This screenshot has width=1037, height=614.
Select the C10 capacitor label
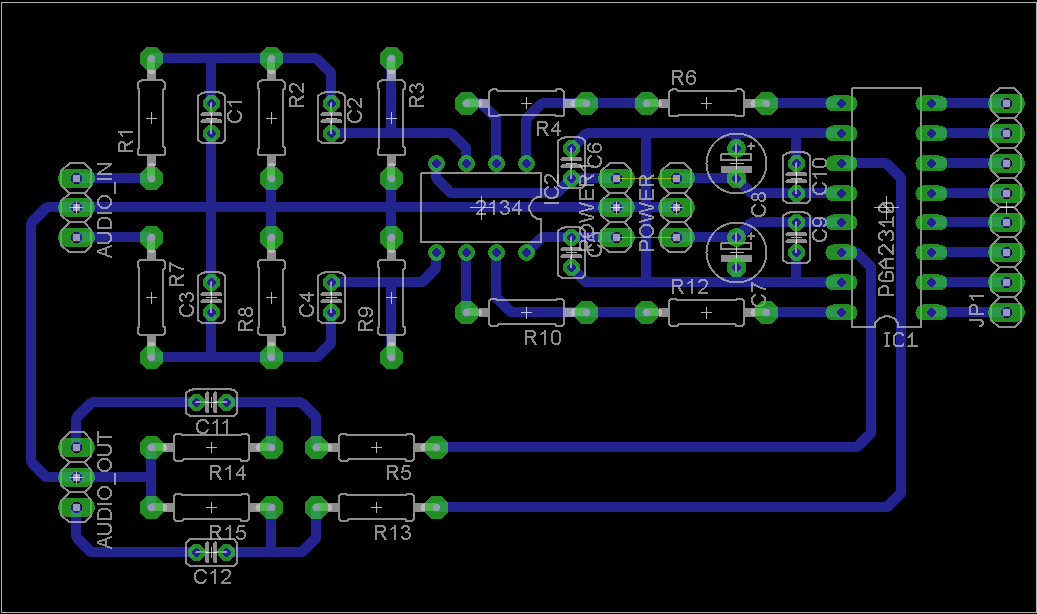coord(819,176)
